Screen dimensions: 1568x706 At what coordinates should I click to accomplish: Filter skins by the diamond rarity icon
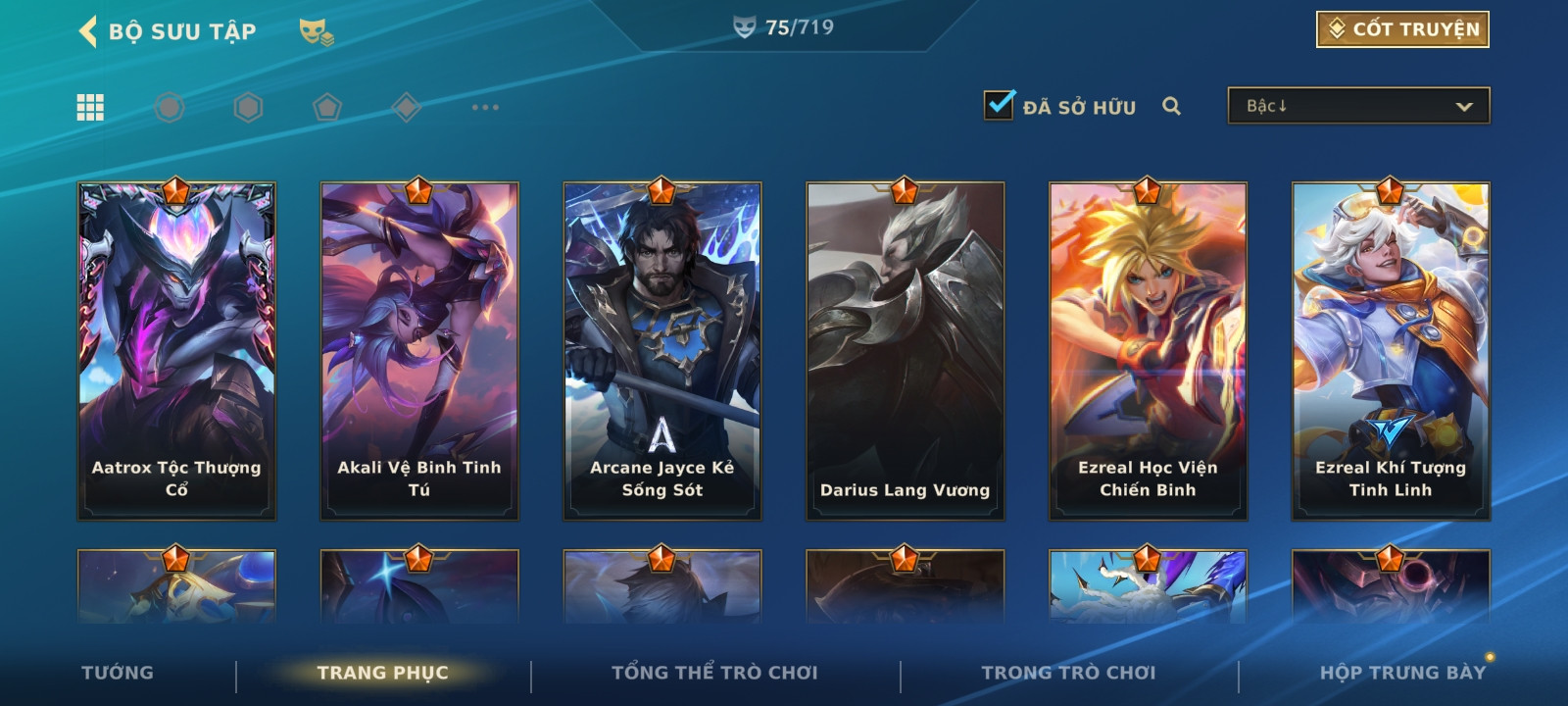click(406, 107)
